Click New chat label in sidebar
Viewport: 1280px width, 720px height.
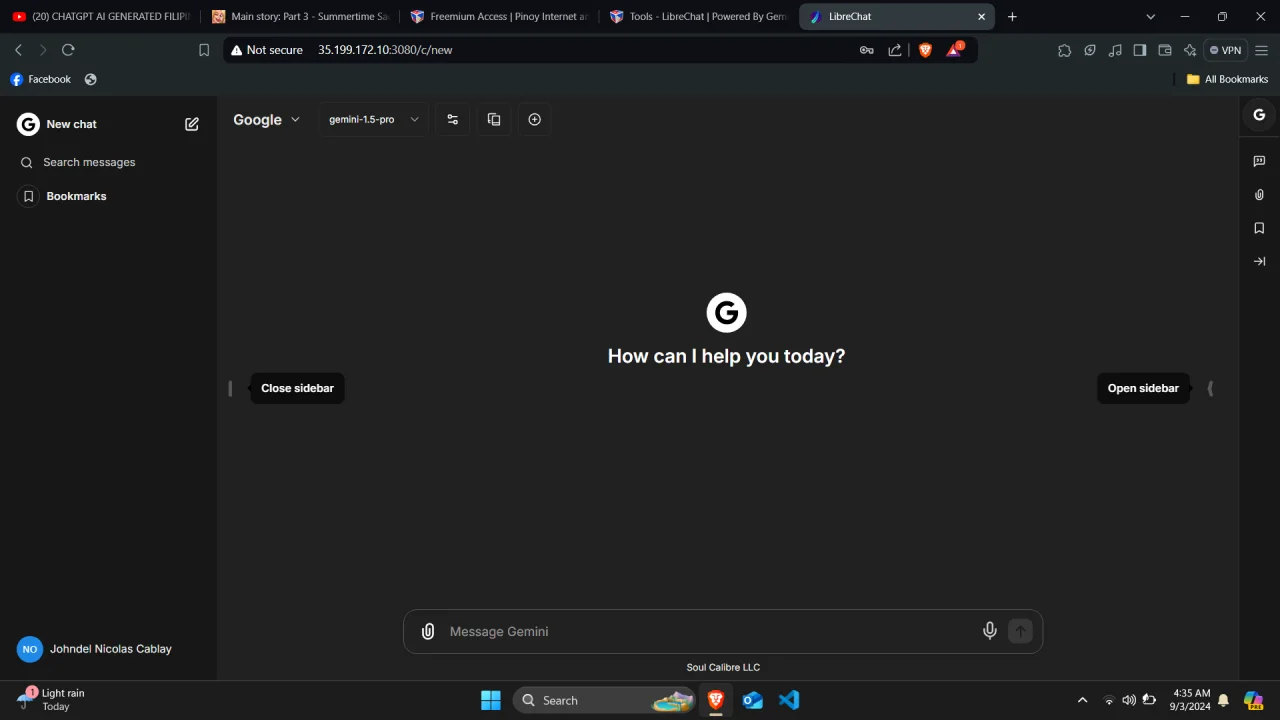(72, 124)
